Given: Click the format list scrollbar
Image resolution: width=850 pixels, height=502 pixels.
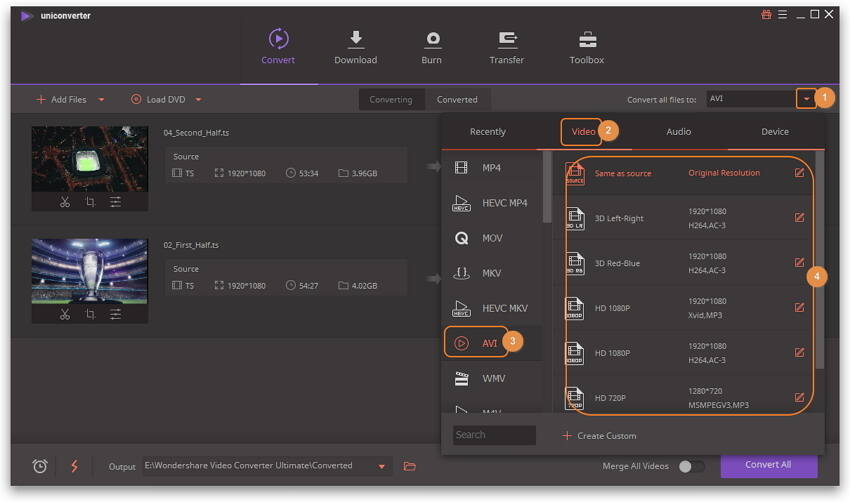Looking at the screenshot, I should 547,187.
